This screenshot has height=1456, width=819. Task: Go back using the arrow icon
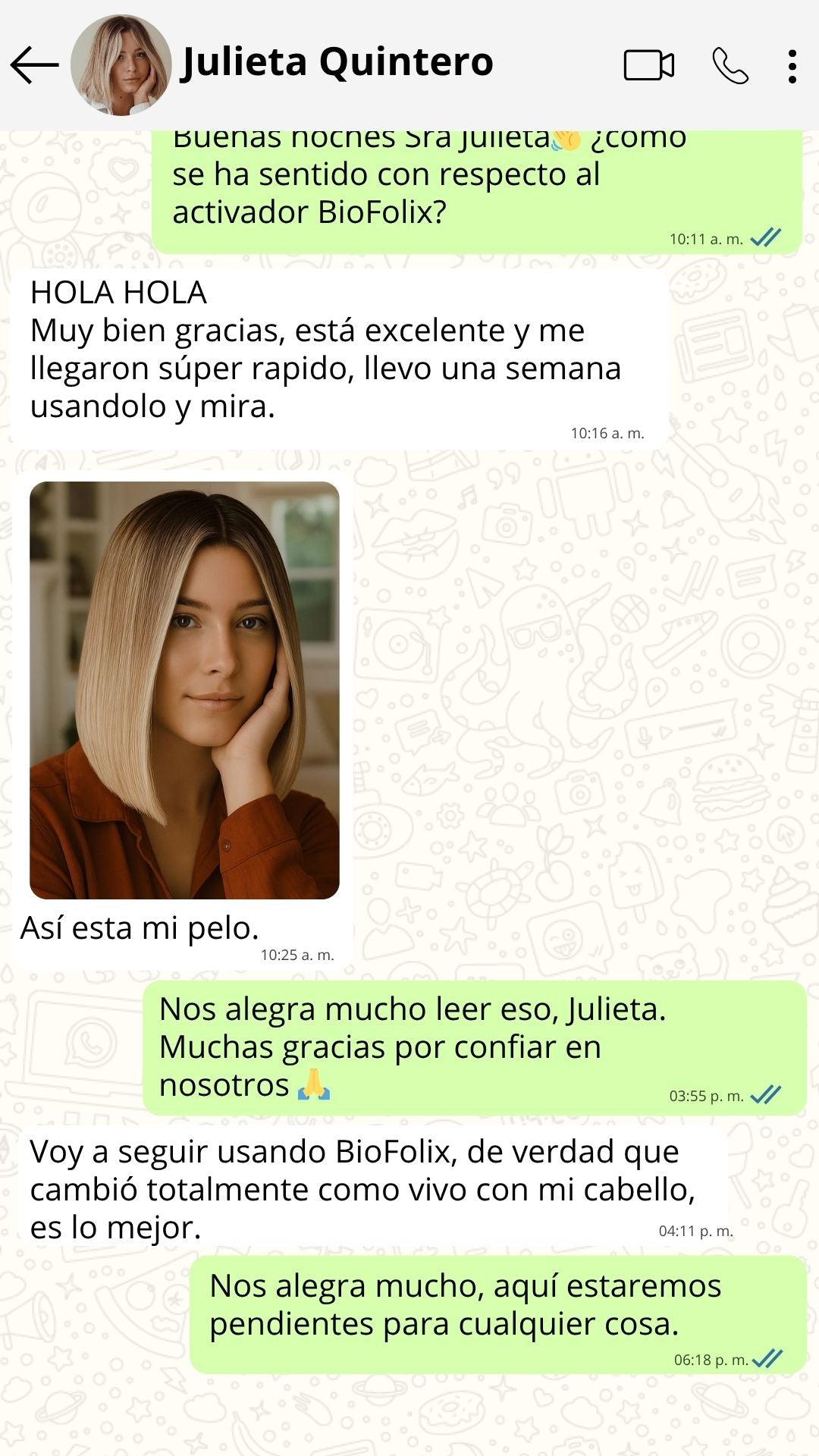pos(35,65)
